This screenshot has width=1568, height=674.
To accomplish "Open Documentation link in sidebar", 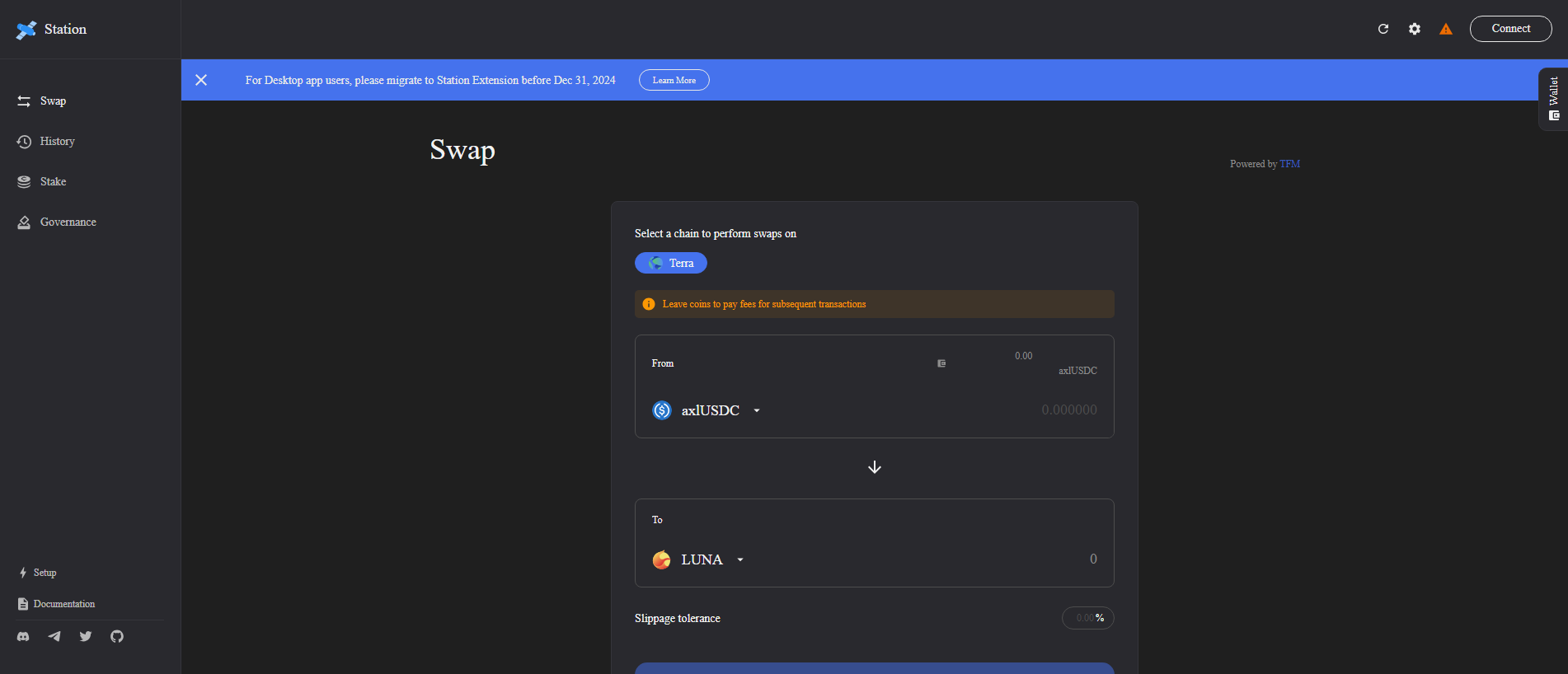I will point(56,604).
